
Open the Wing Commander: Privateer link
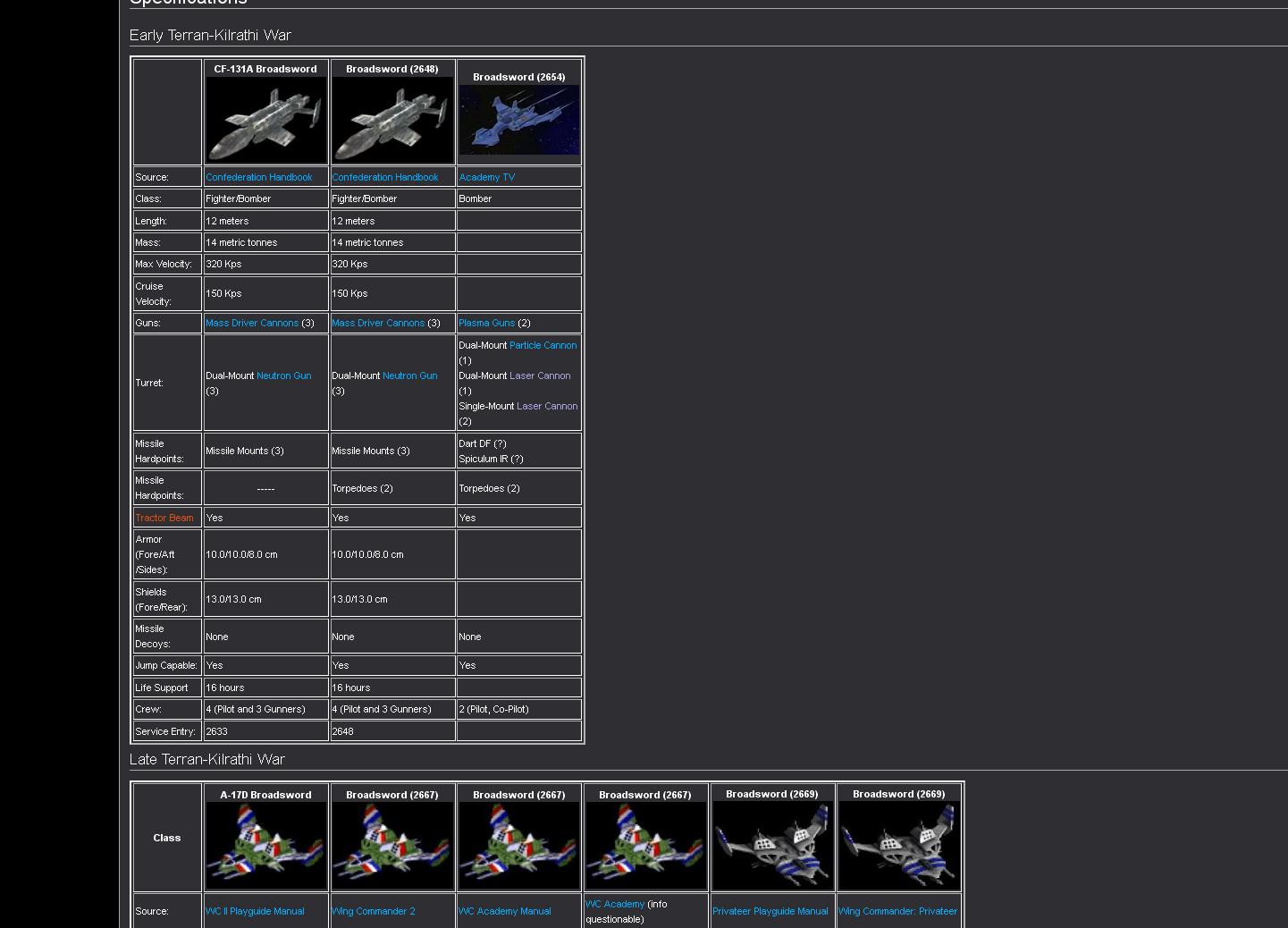click(897, 911)
